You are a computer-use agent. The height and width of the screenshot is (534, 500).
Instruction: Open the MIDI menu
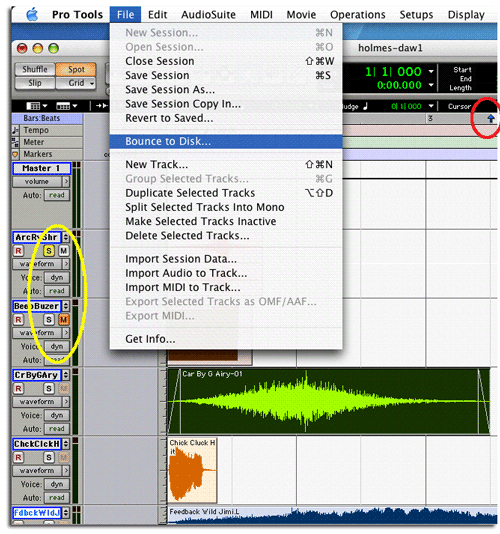261,15
